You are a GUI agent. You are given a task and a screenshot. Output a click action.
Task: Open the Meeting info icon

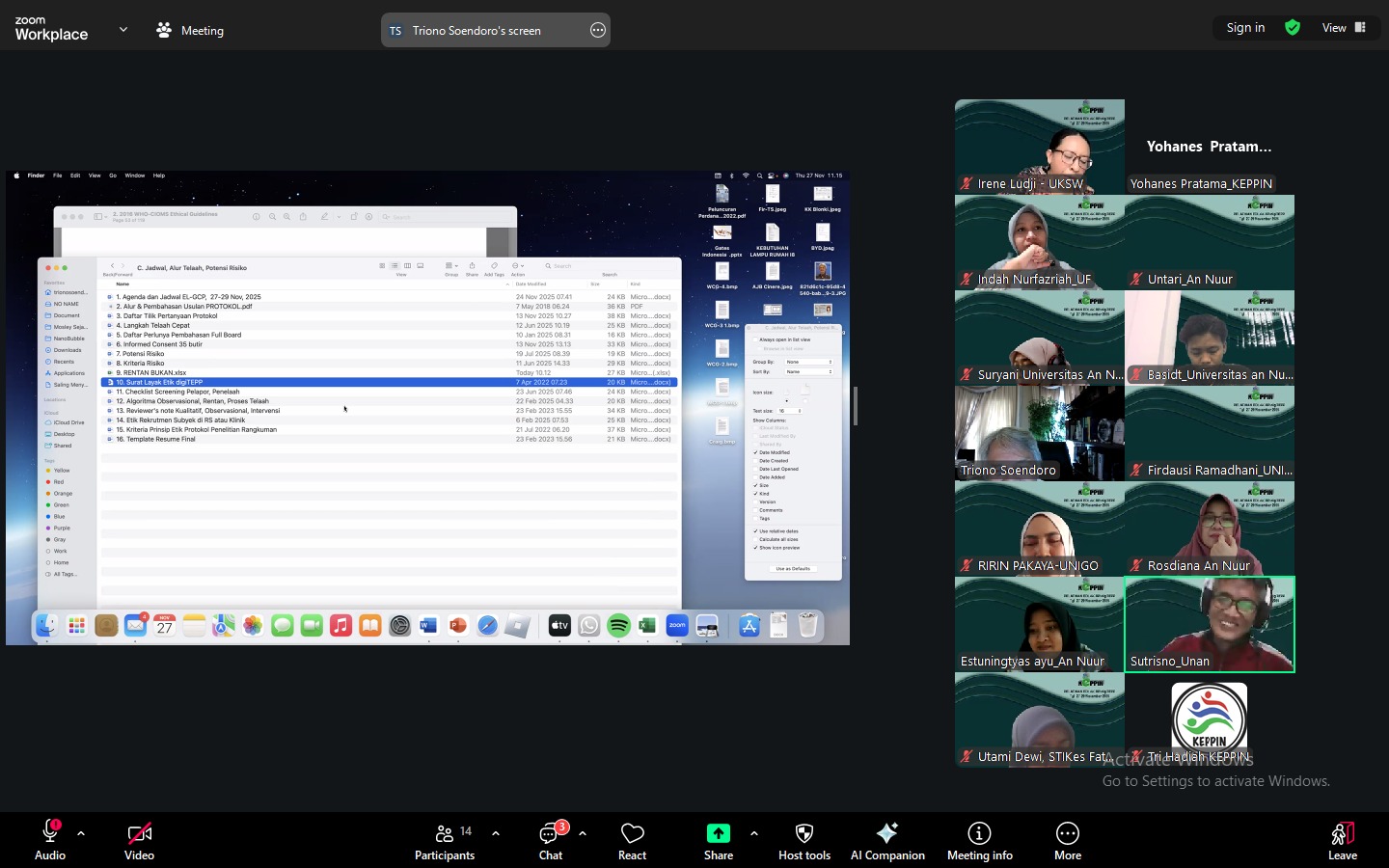(979, 833)
